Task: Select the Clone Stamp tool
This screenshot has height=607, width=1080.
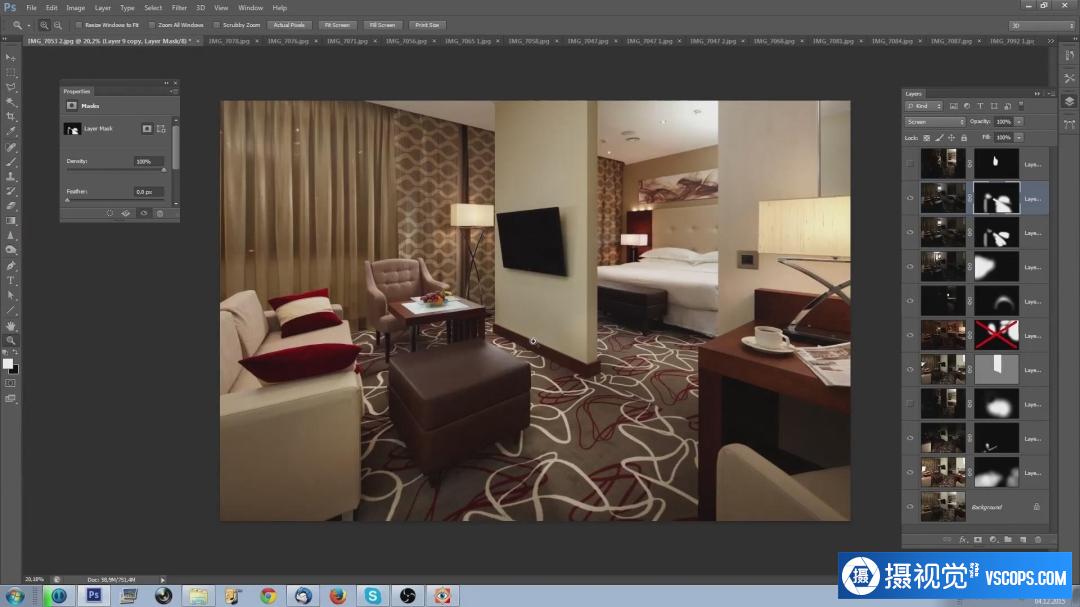Action: (10, 176)
